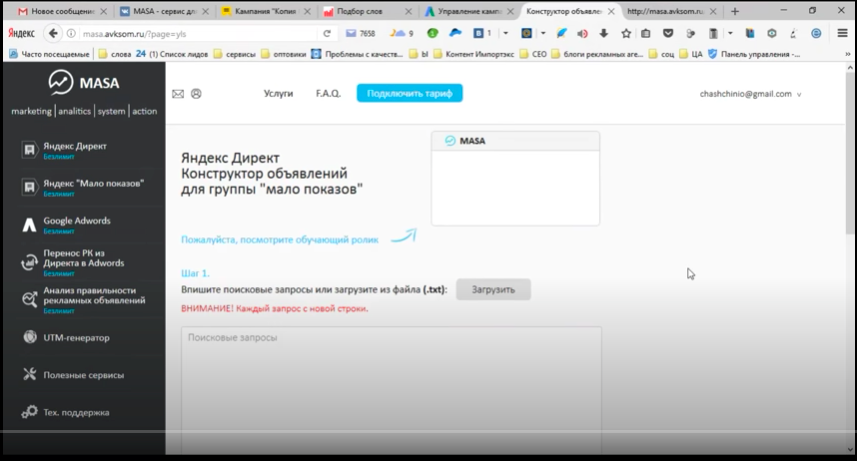Open Контент Импортэкс bookmarks folder
The image size is (857, 461).
click(474, 54)
